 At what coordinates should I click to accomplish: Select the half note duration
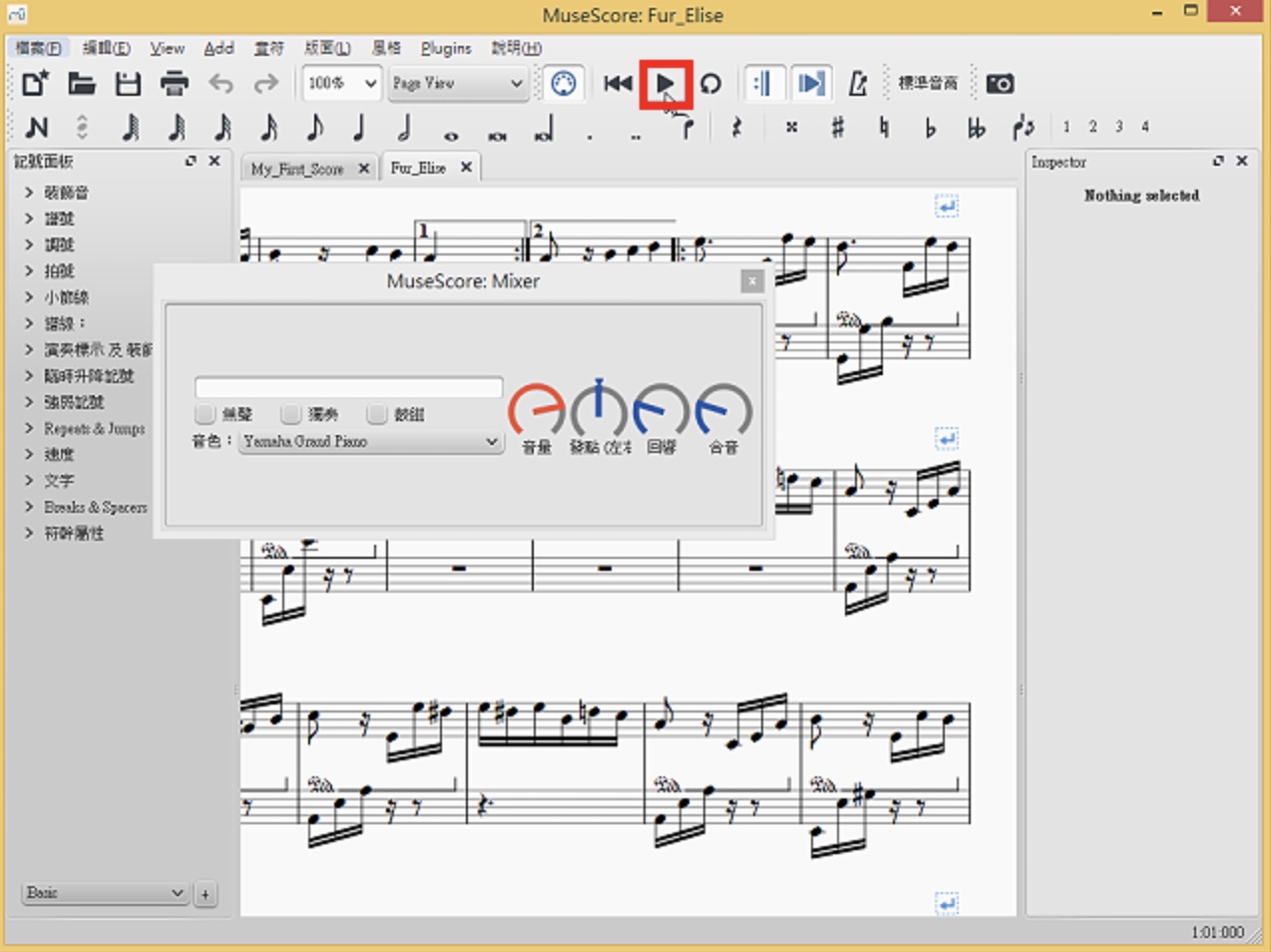405,127
